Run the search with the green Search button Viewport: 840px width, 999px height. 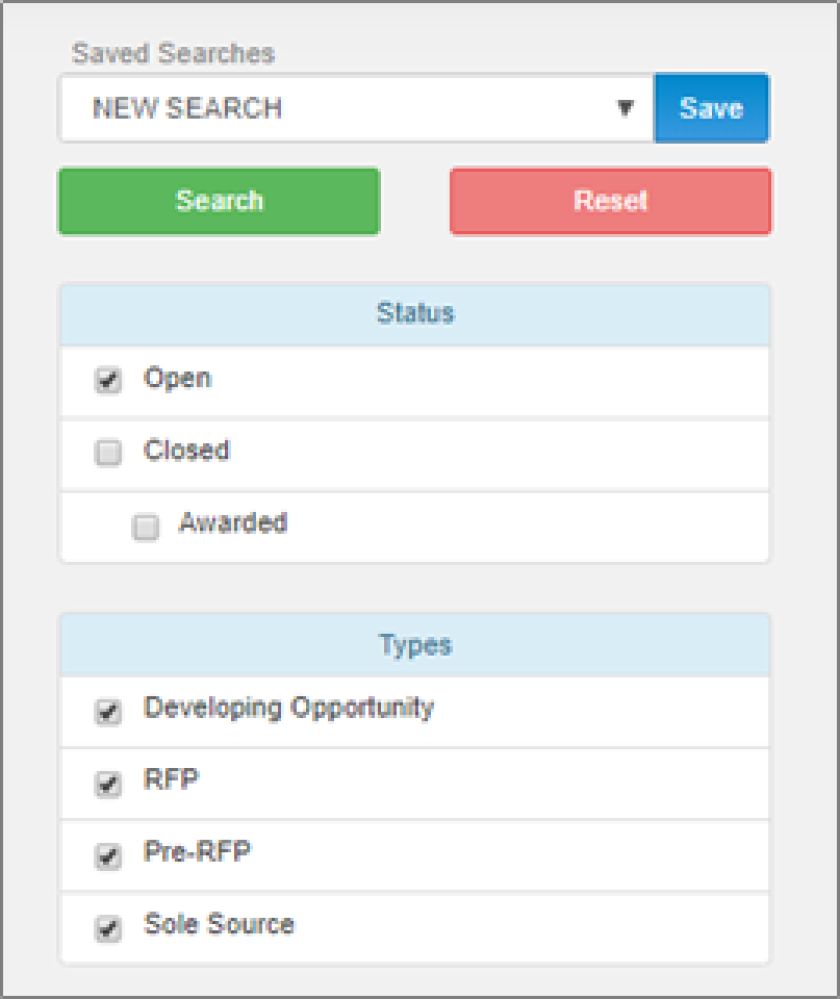[219, 201]
